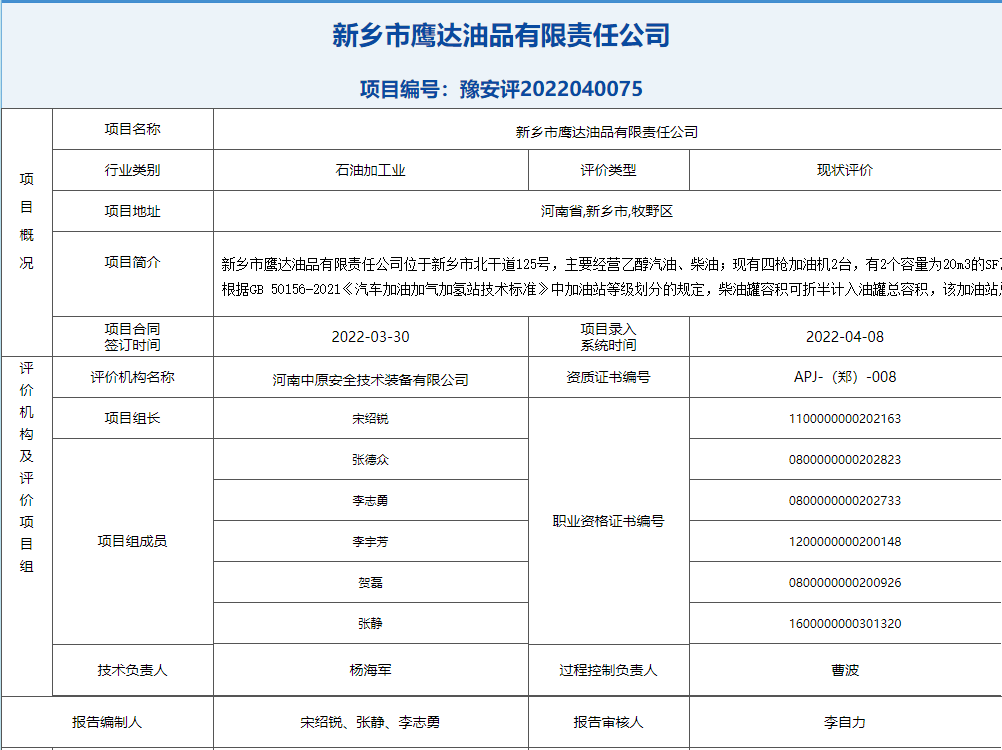This screenshot has width=1002, height=750.
Task: Select certificate number 1100000000202163
Action: (845, 418)
